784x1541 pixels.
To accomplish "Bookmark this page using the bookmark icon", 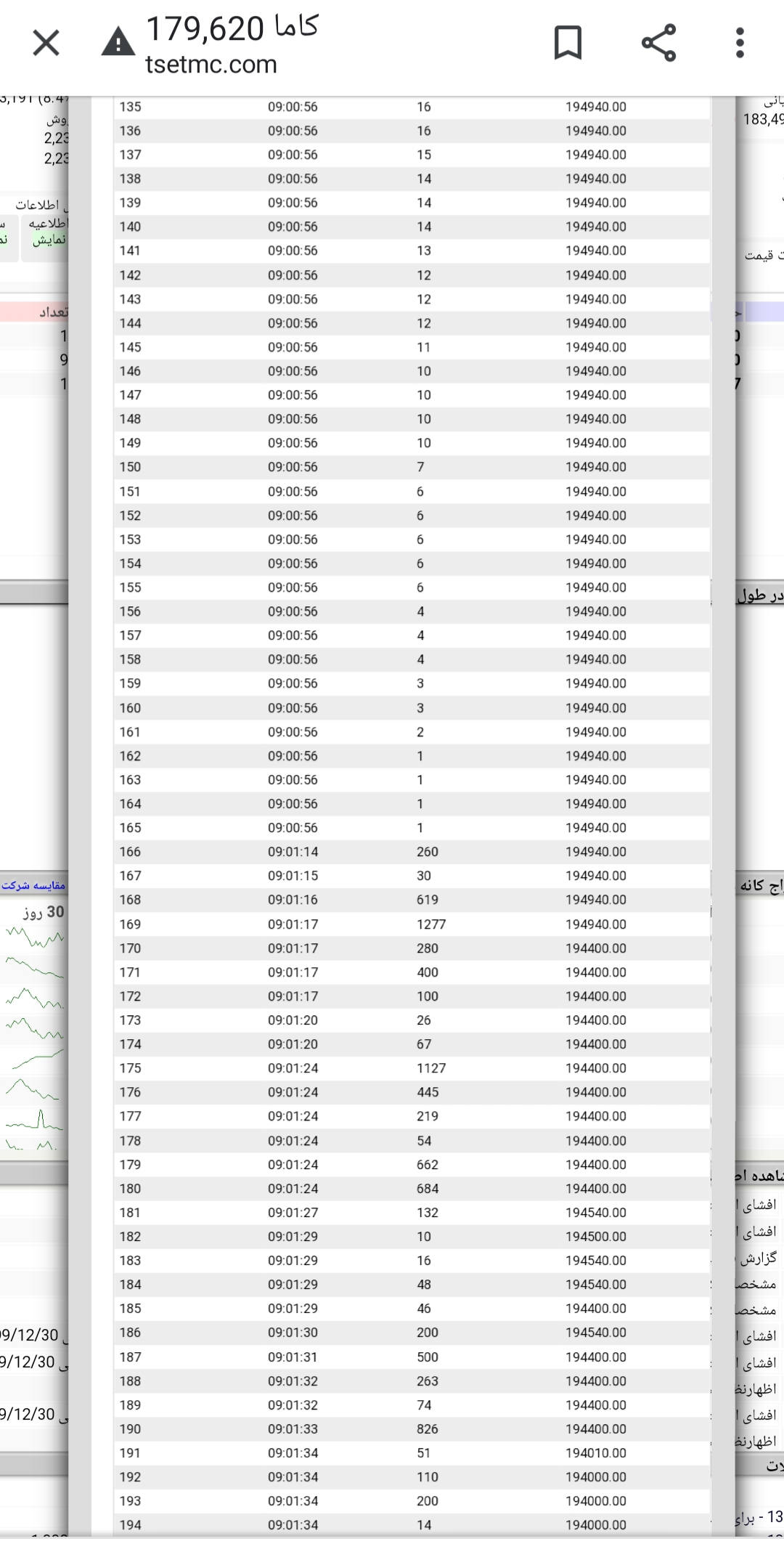I will [x=568, y=43].
